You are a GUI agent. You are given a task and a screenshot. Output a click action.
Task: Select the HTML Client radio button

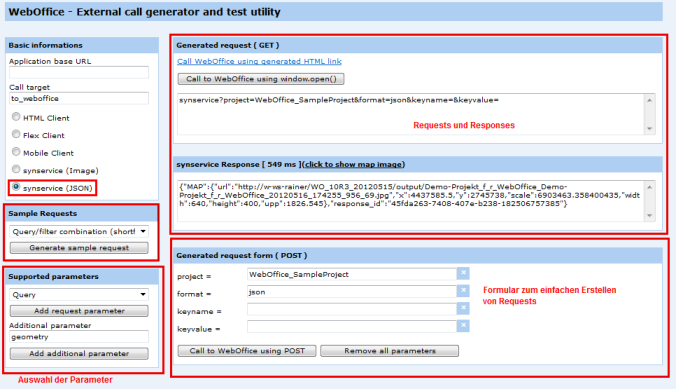coord(16,117)
